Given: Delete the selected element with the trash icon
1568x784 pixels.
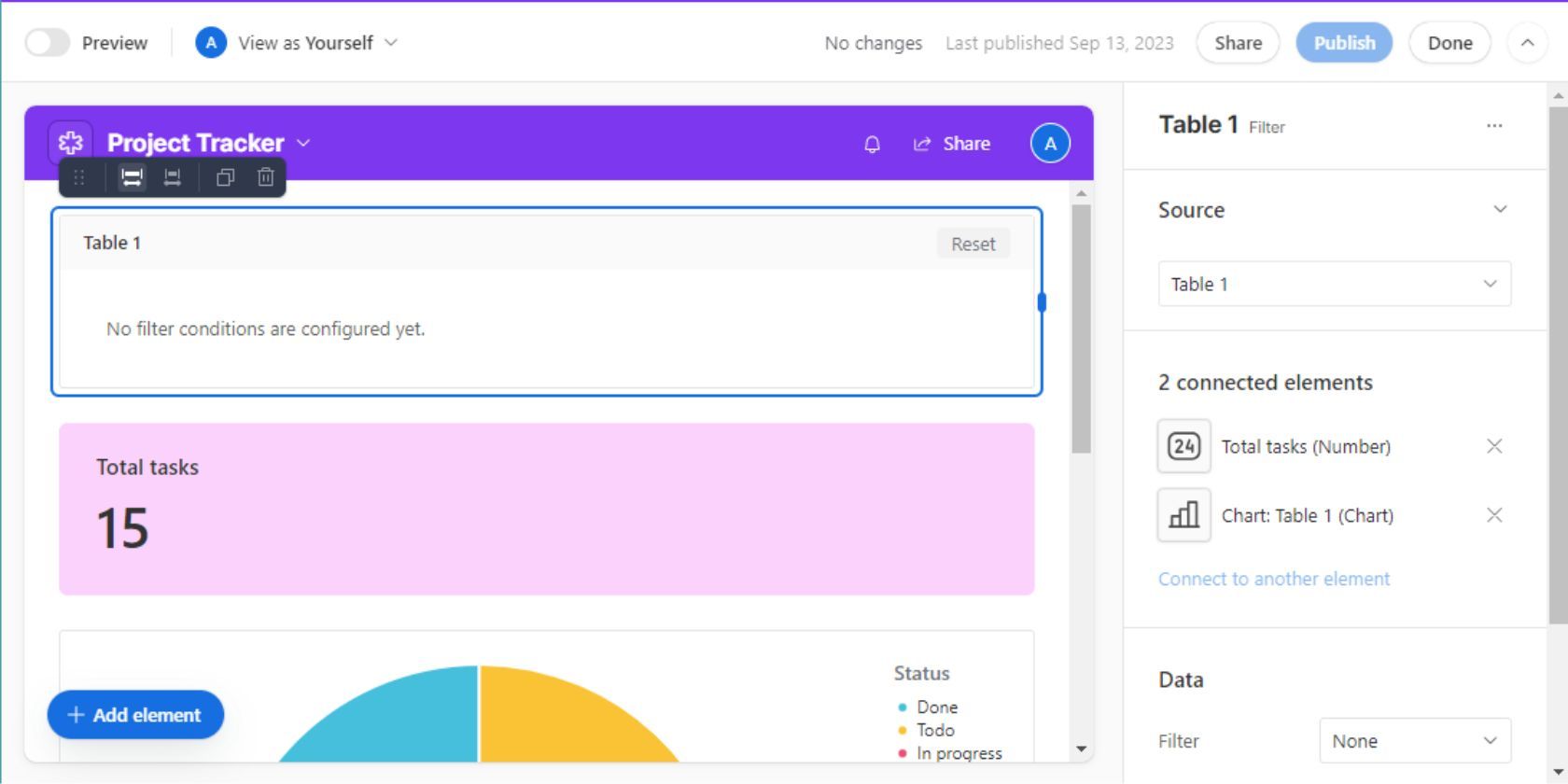Looking at the screenshot, I should pos(266,177).
